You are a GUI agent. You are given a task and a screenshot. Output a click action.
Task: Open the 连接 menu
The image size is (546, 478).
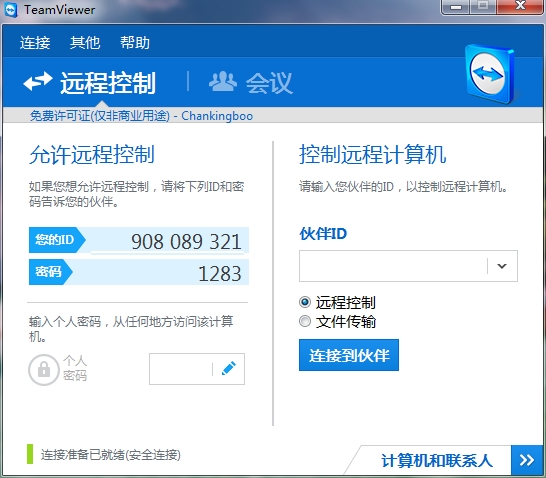tap(35, 43)
